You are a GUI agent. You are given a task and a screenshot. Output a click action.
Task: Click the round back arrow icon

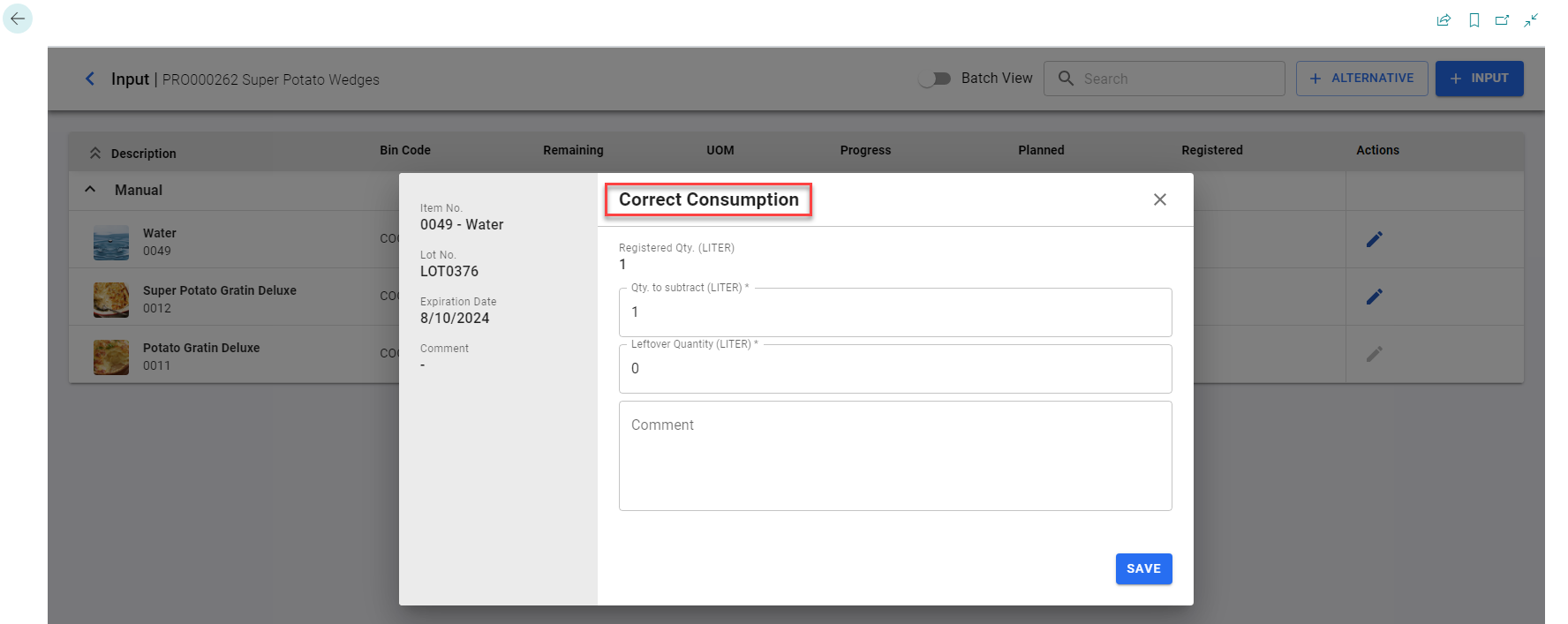(x=18, y=19)
